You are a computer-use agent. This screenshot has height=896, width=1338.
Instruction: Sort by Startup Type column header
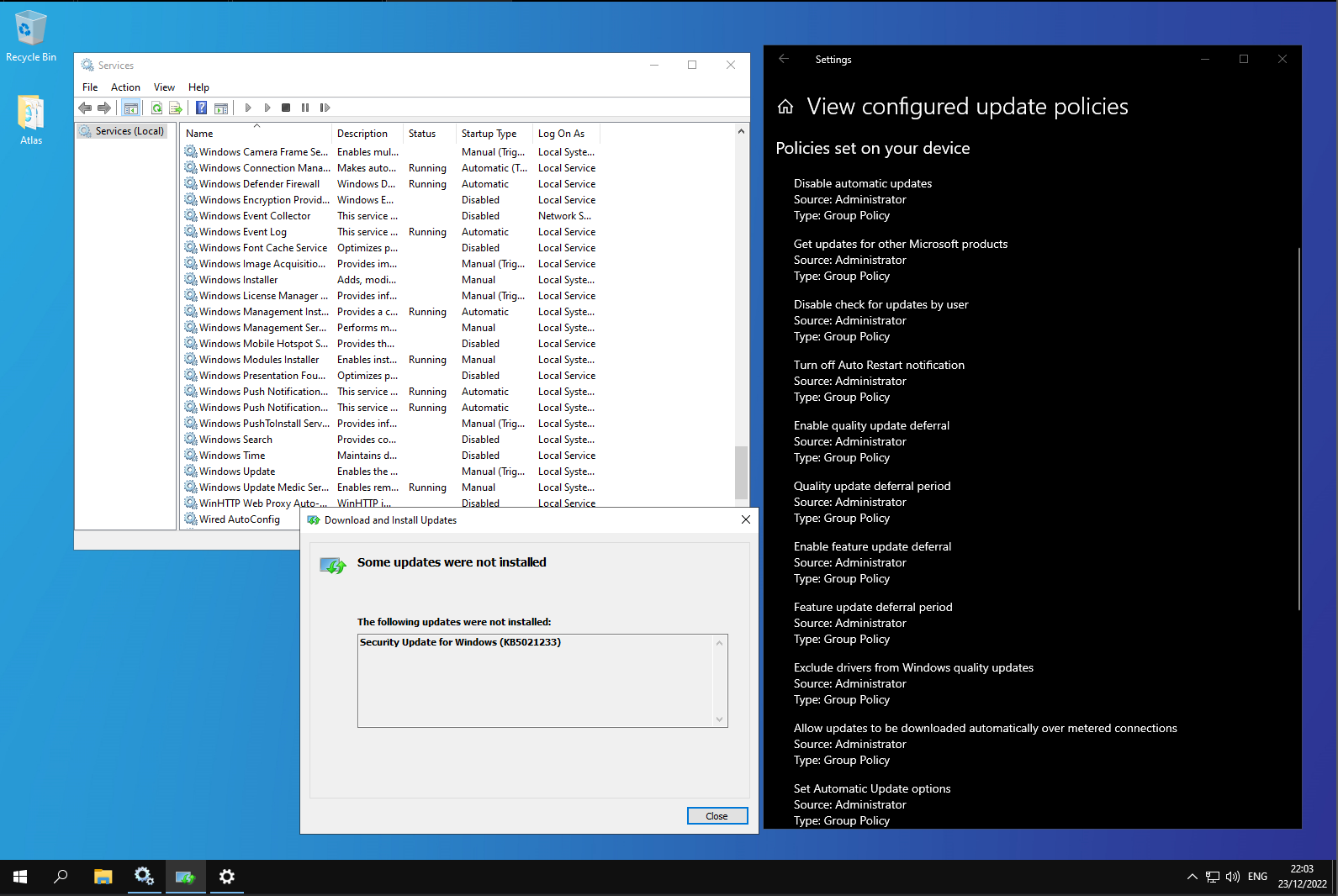point(494,134)
